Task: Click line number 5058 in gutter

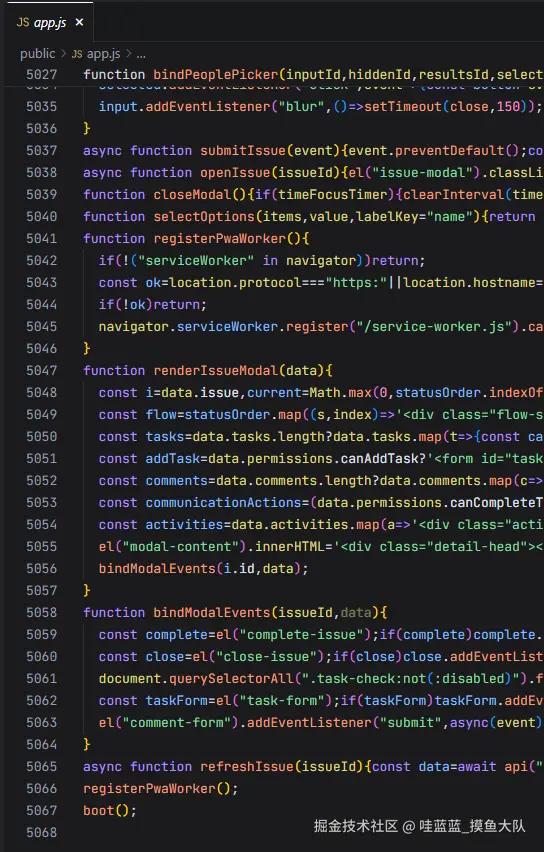Action: (42, 612)
